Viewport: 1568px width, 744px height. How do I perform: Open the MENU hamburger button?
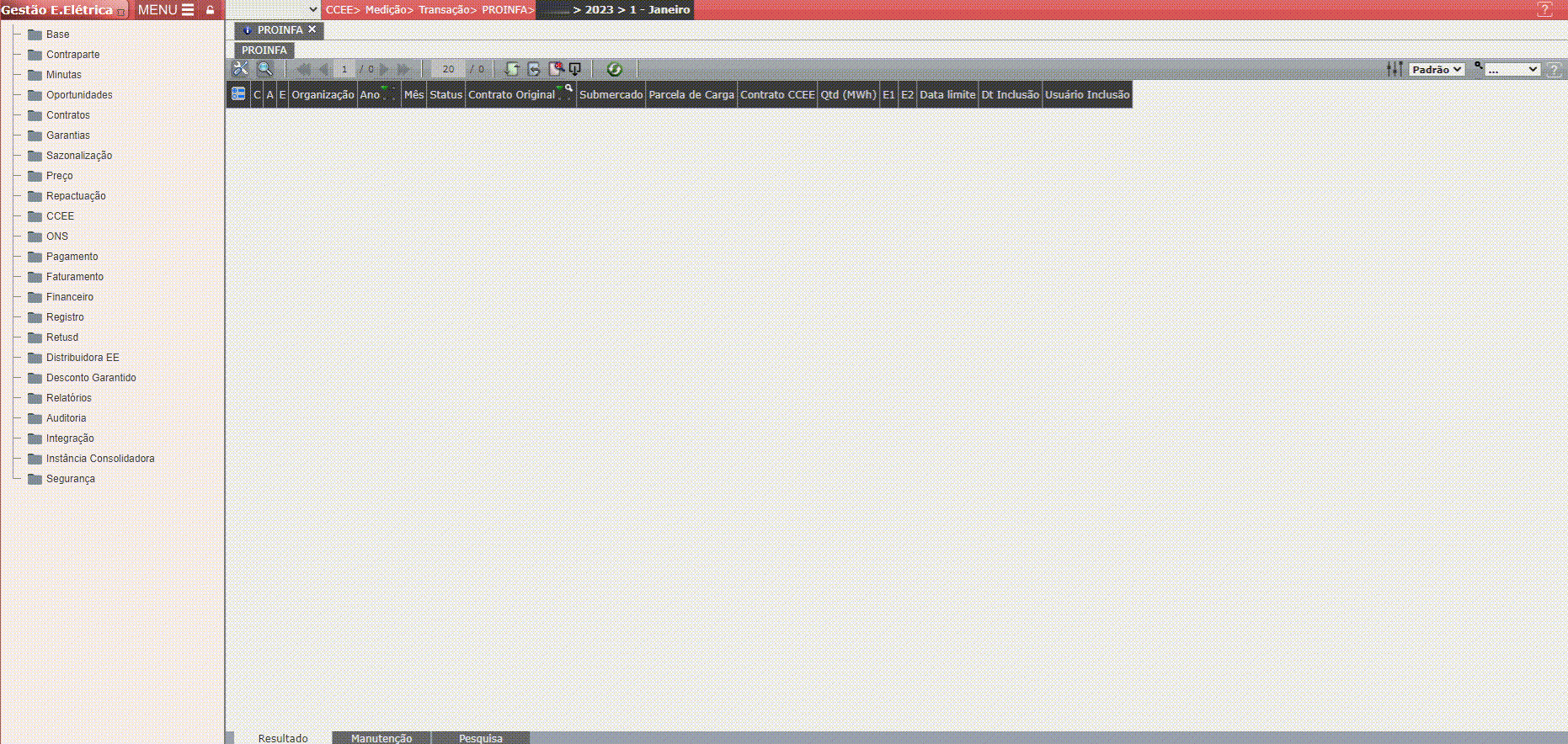point(166,10)
